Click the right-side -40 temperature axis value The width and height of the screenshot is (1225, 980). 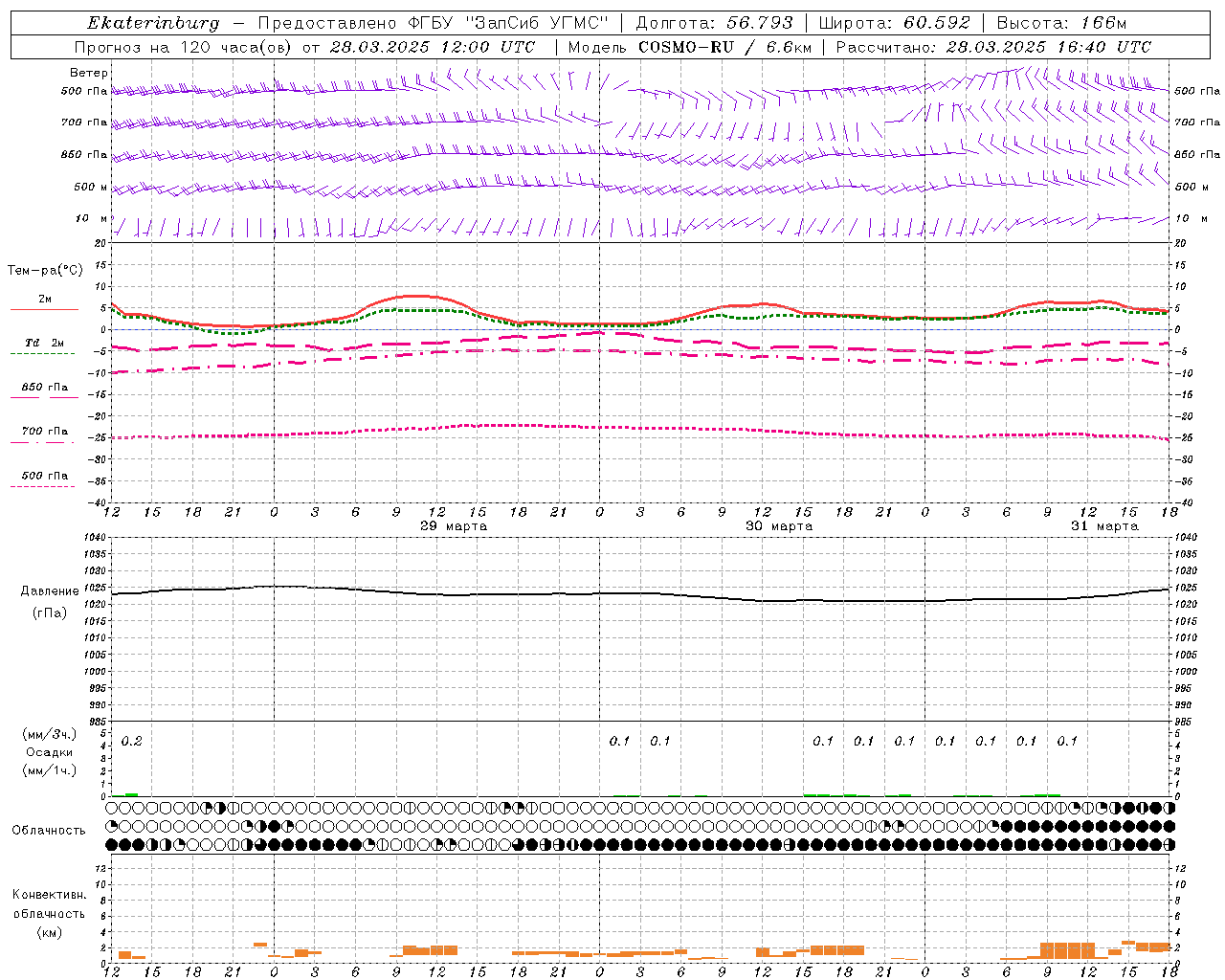pos(1183,502)
